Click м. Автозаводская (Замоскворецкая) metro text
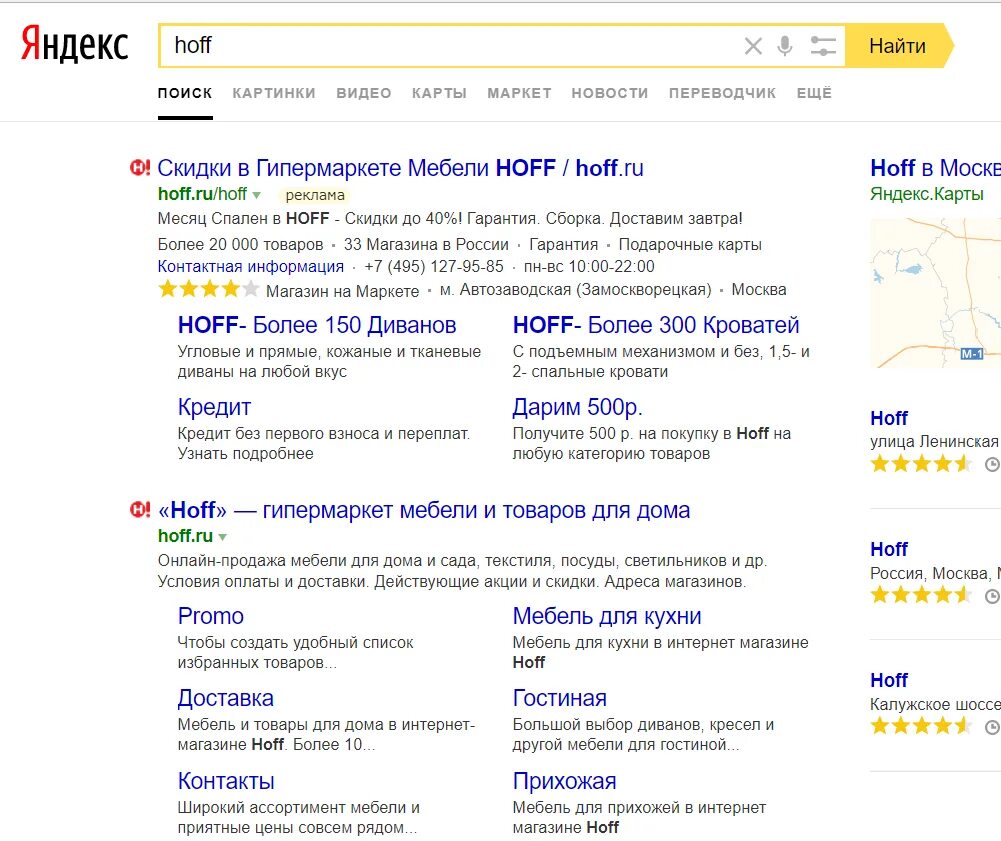This screenshot has width=1001, height=841. tap(575, 290)
